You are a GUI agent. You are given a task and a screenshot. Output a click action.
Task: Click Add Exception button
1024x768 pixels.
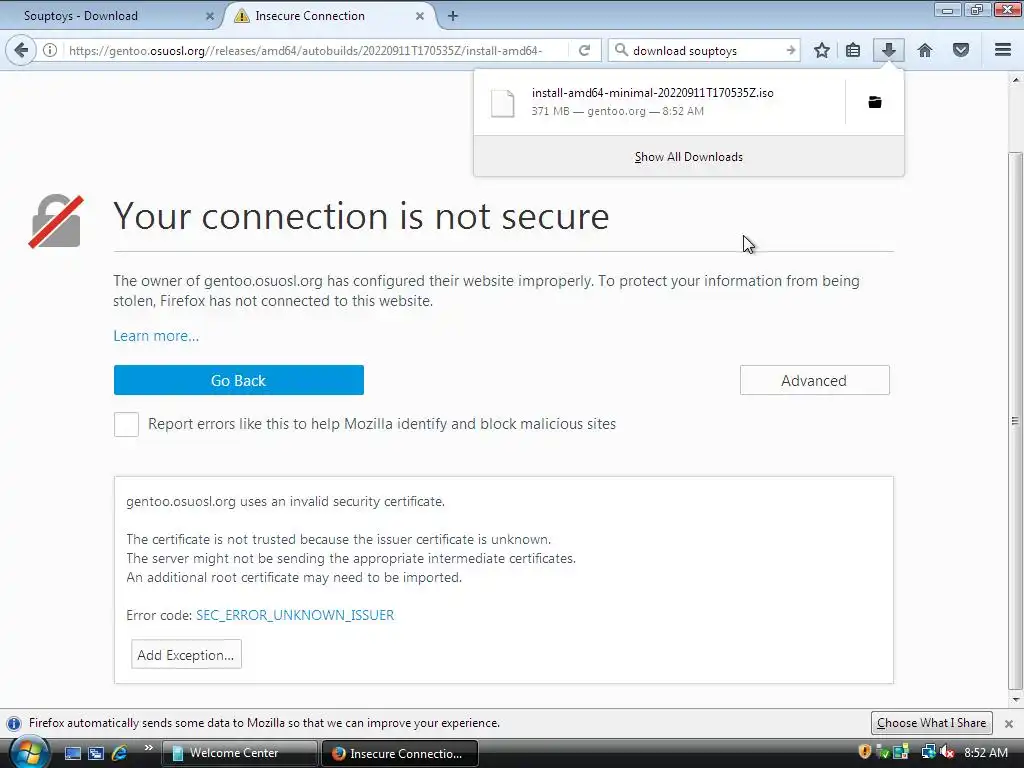point(186,654)
